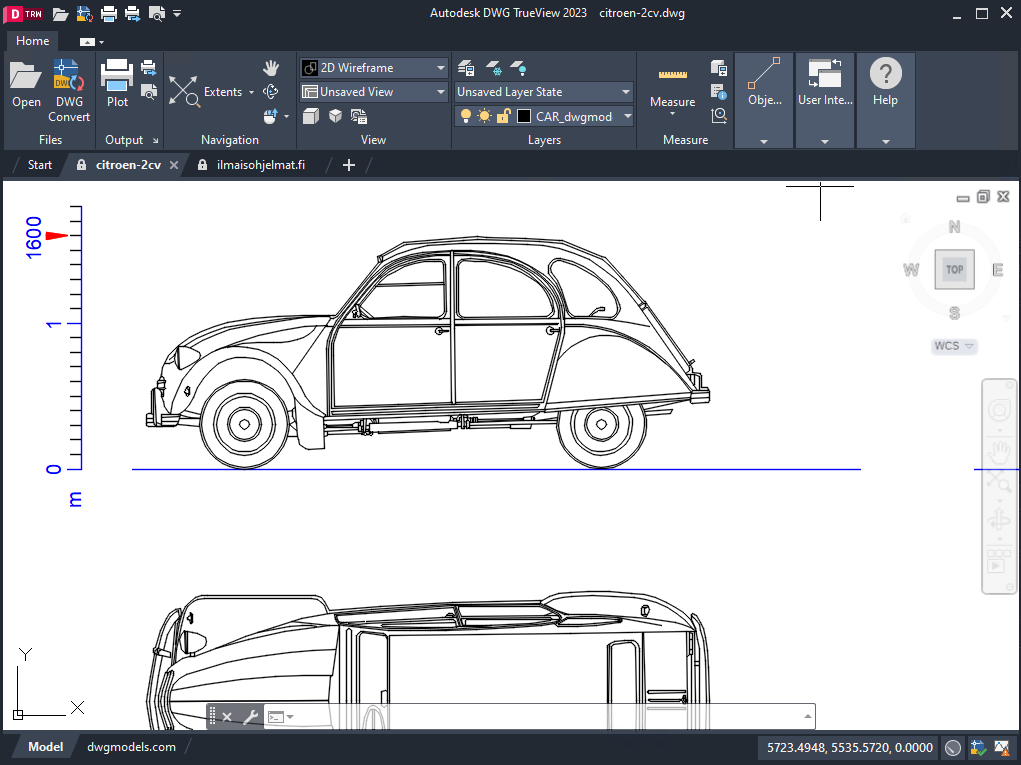Click the N compass direction on ViewCube
The image size is (1021, 765).
click(x=955, y=227)
